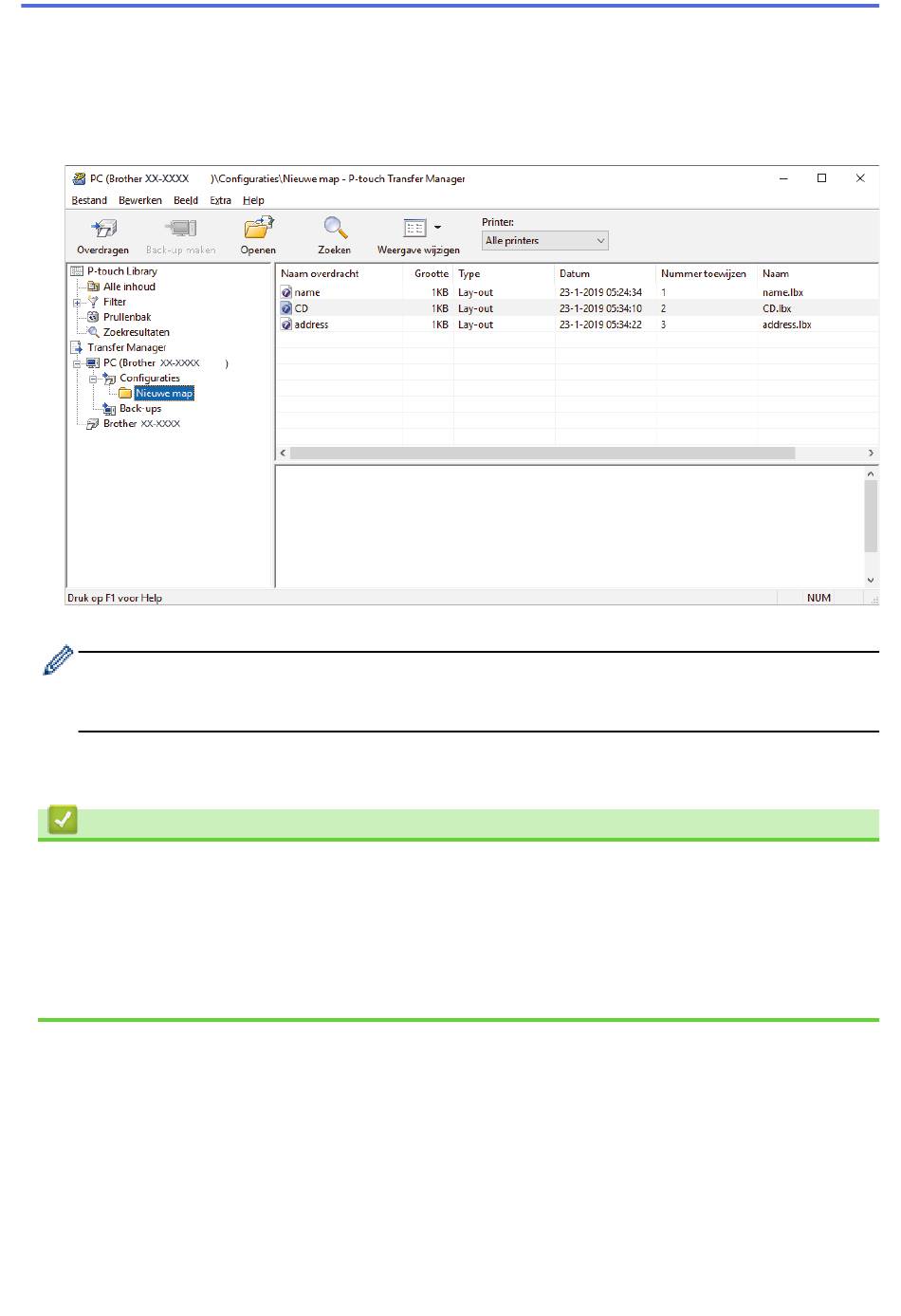The width and height of the screenshot is (901, 1316).
Task: Open the Beeld menu
Action: (186, 200)
